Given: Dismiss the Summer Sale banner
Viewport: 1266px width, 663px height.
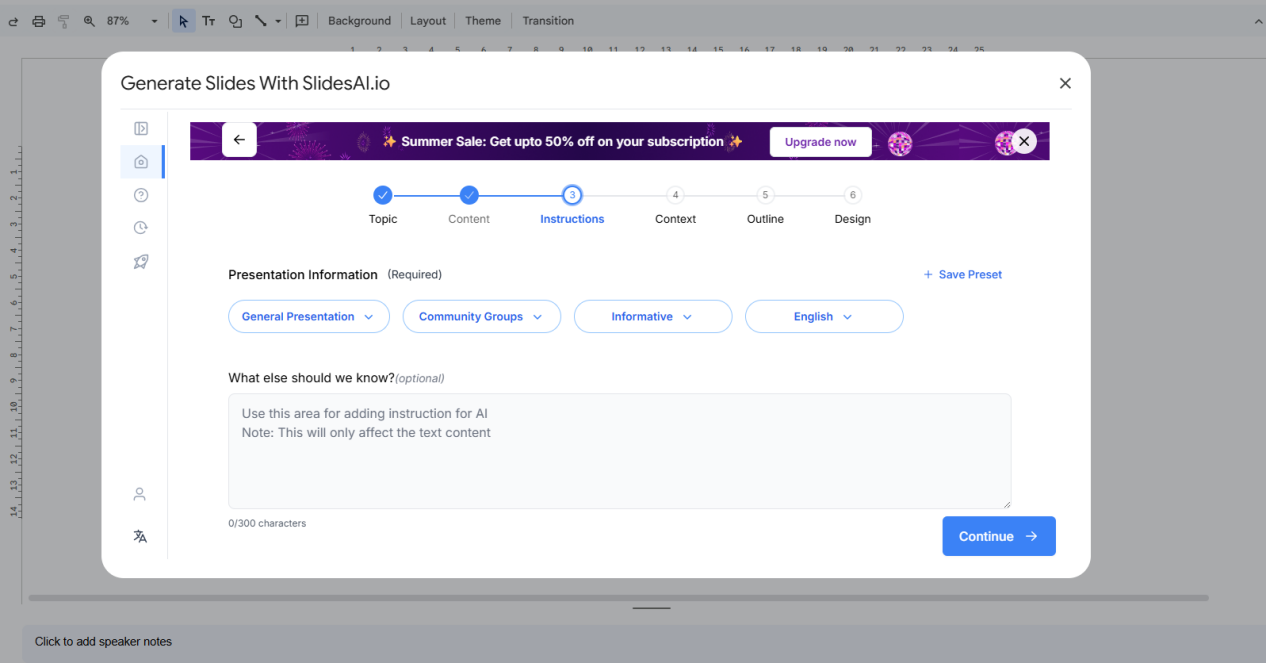Looking at the screenshot, I should (x=1024, y=141).
